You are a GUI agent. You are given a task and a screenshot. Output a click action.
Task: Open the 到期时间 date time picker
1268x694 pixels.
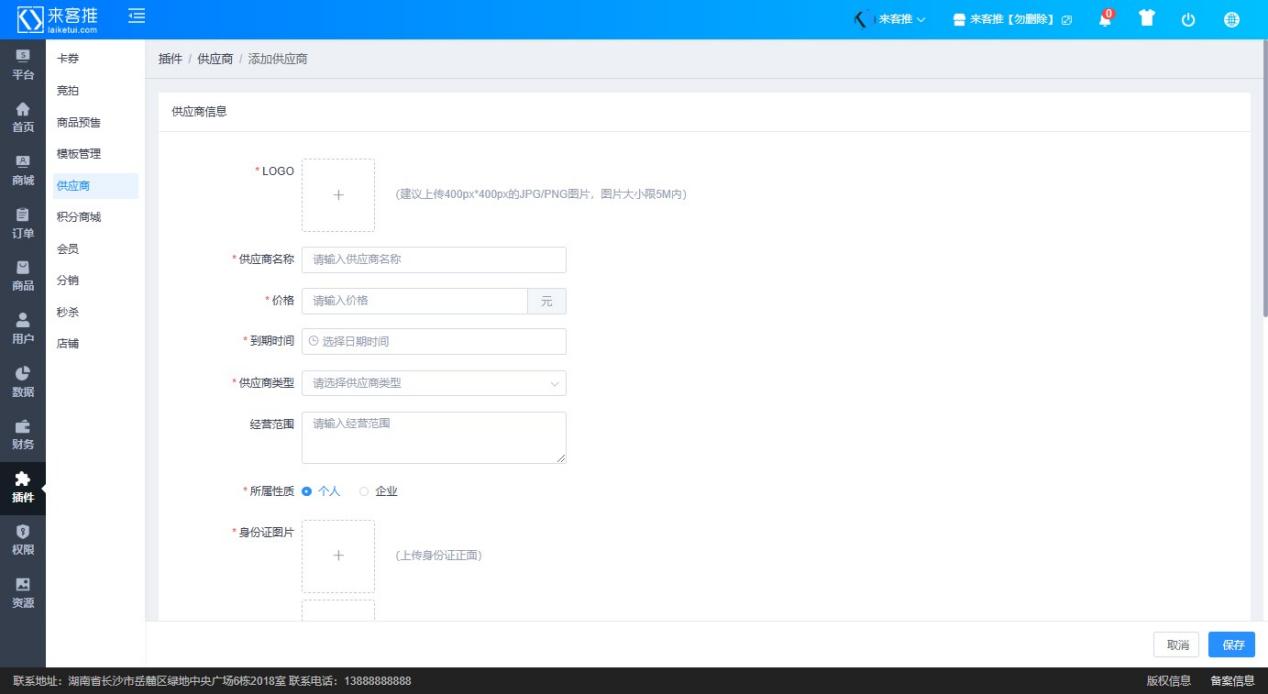point(434,342)
